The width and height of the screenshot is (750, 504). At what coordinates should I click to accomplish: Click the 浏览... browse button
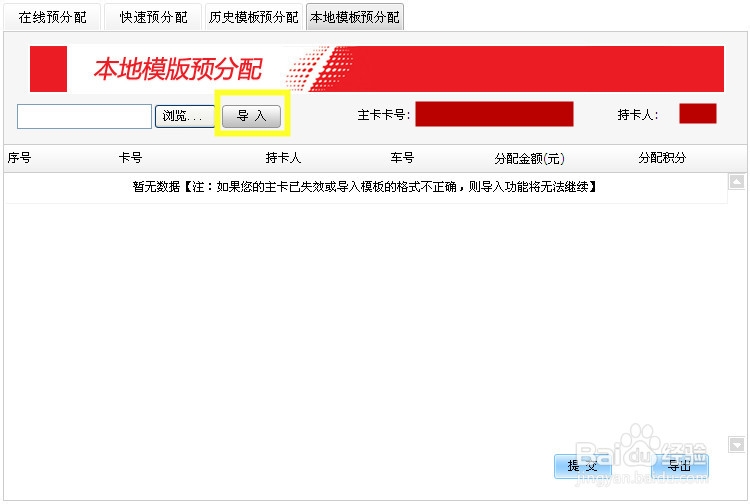click(x=185, y=116)
